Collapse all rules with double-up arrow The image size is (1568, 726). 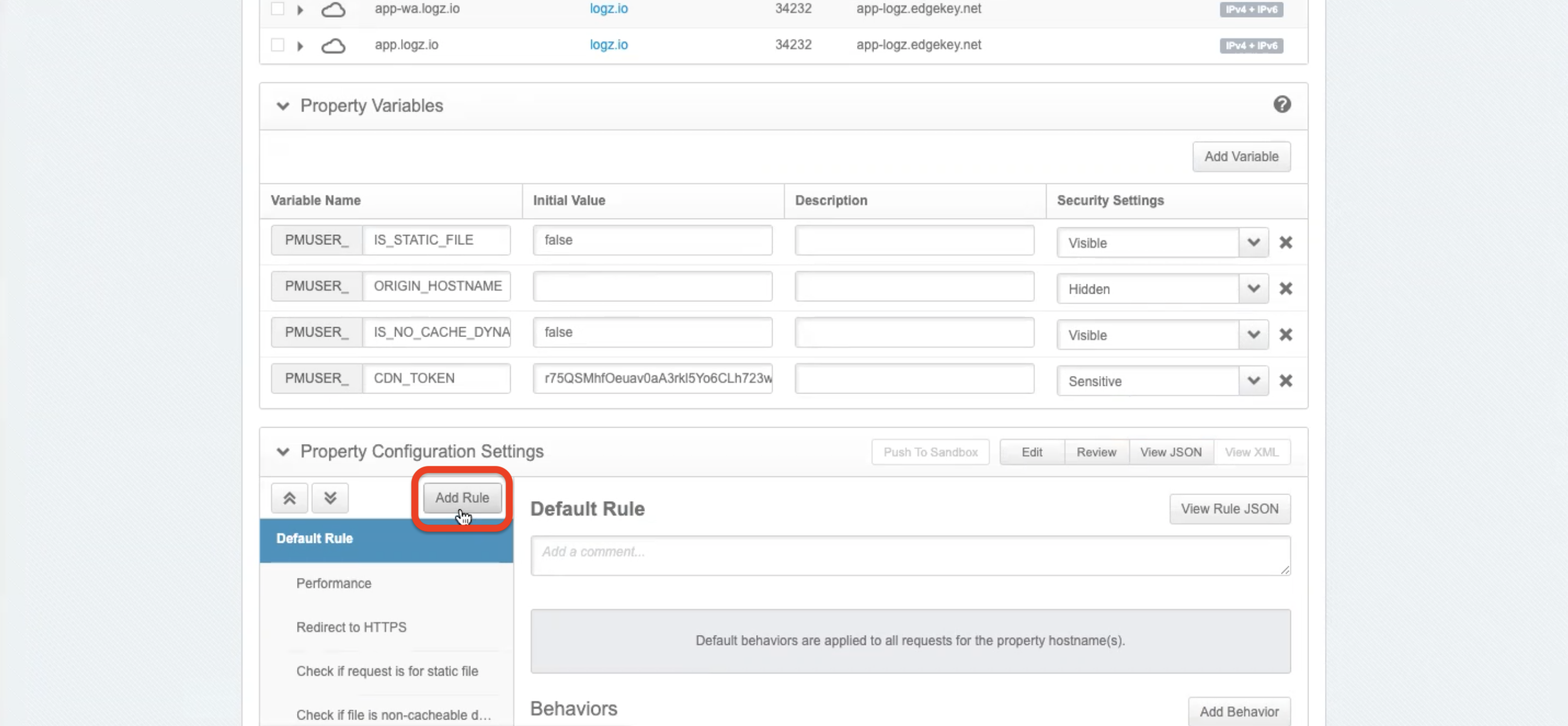[289, 498]
